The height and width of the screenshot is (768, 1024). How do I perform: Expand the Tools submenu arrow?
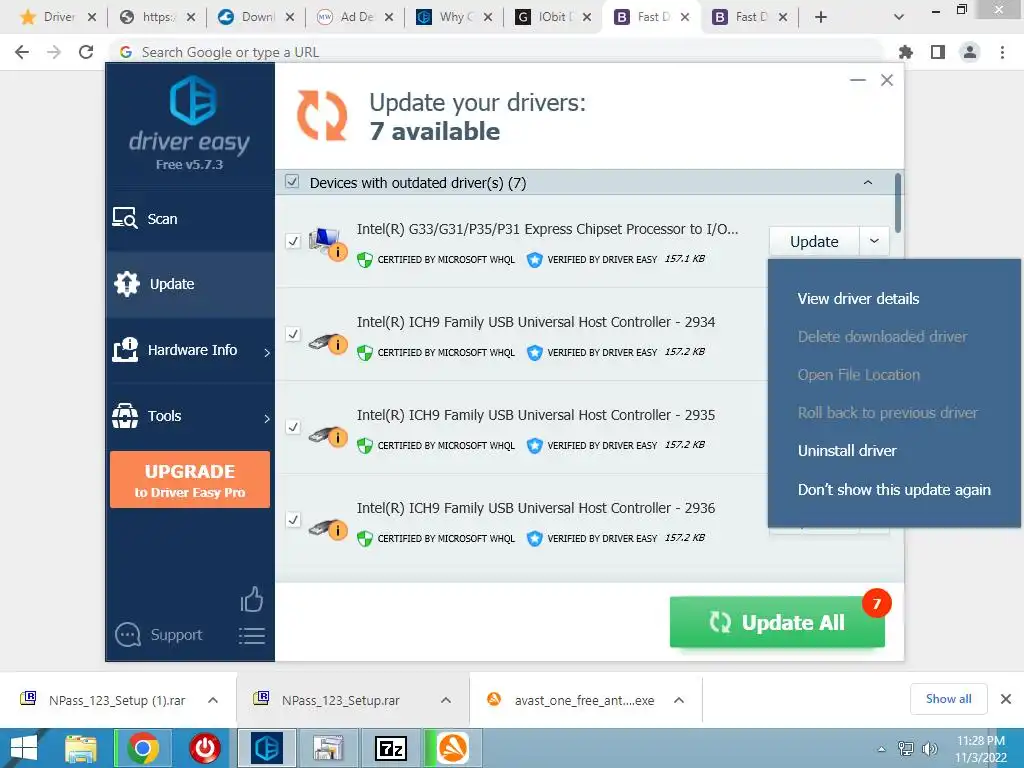point(266,419)
